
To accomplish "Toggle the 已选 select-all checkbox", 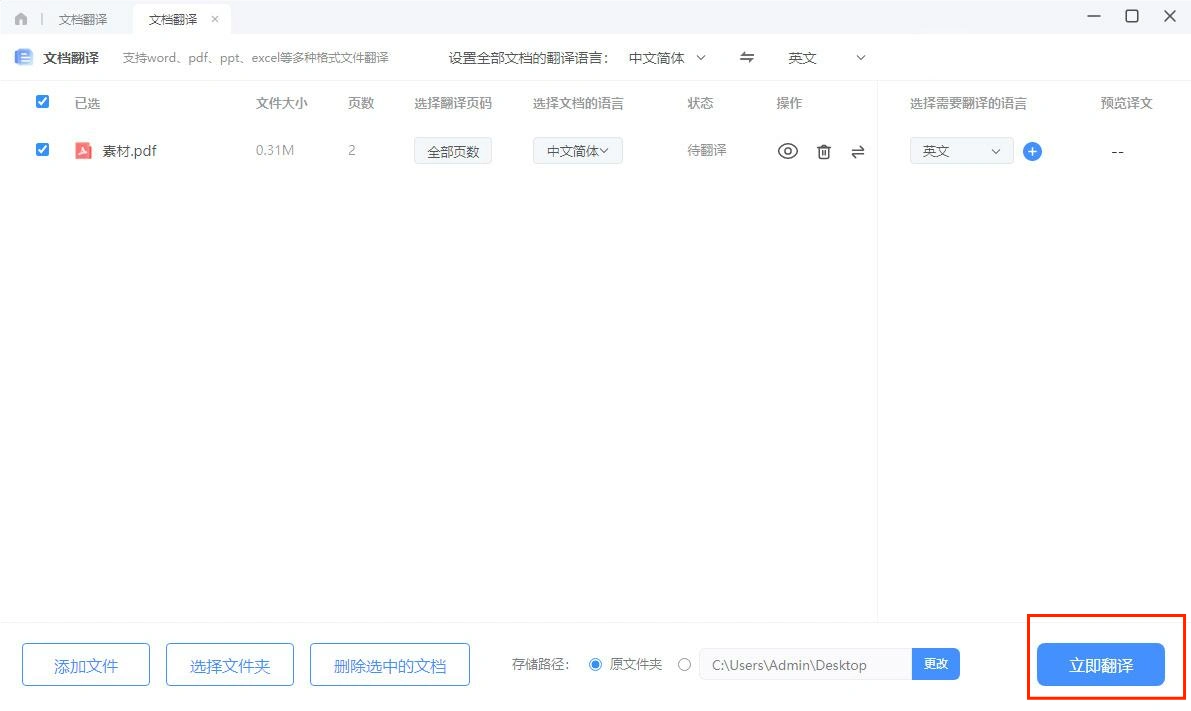I will tap(41, 101).
